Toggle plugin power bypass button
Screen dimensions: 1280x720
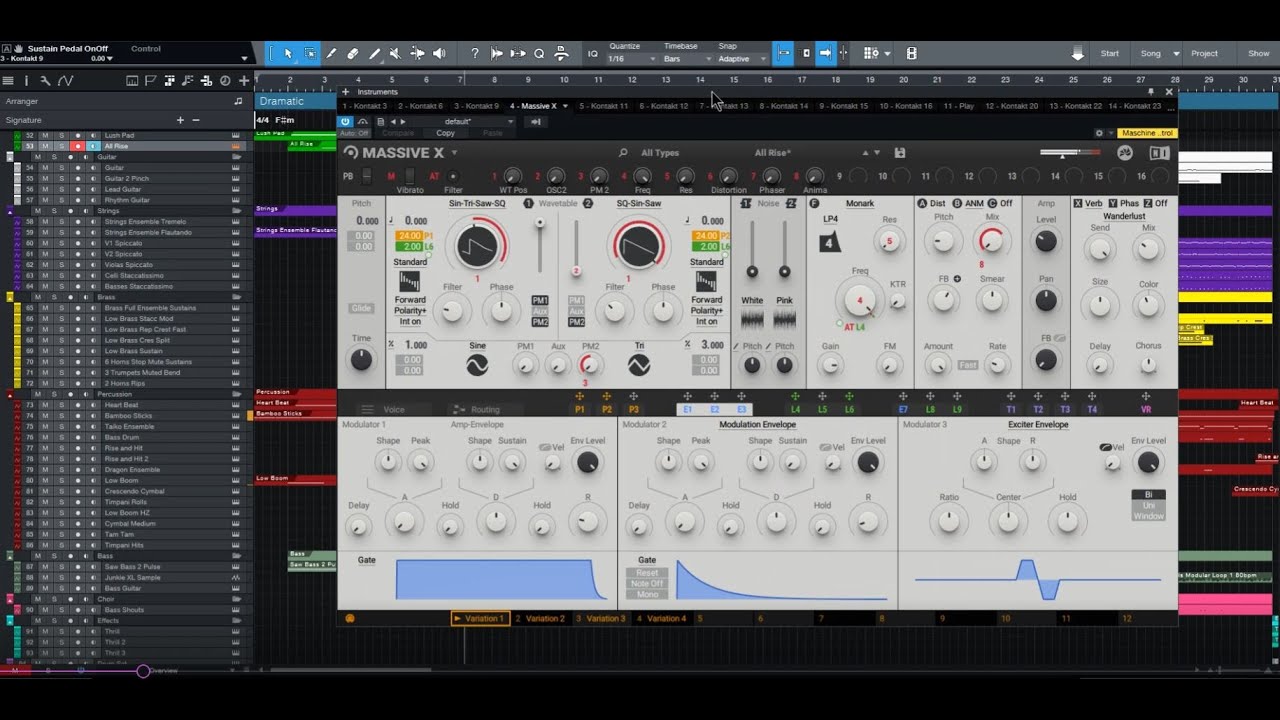coord(346,122)
